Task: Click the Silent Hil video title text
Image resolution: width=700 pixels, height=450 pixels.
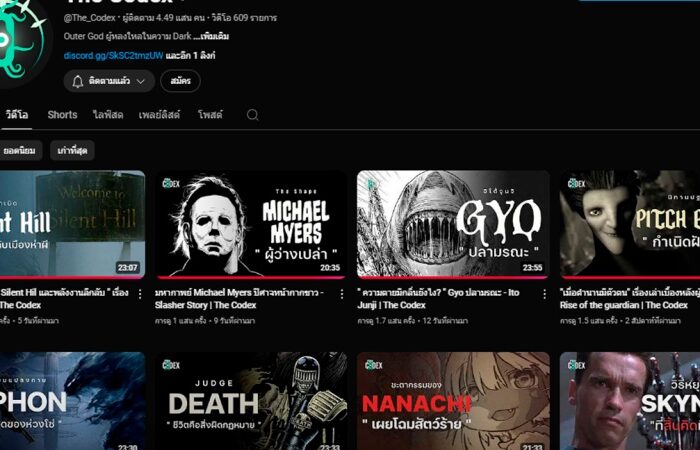Action: [64, 299]
